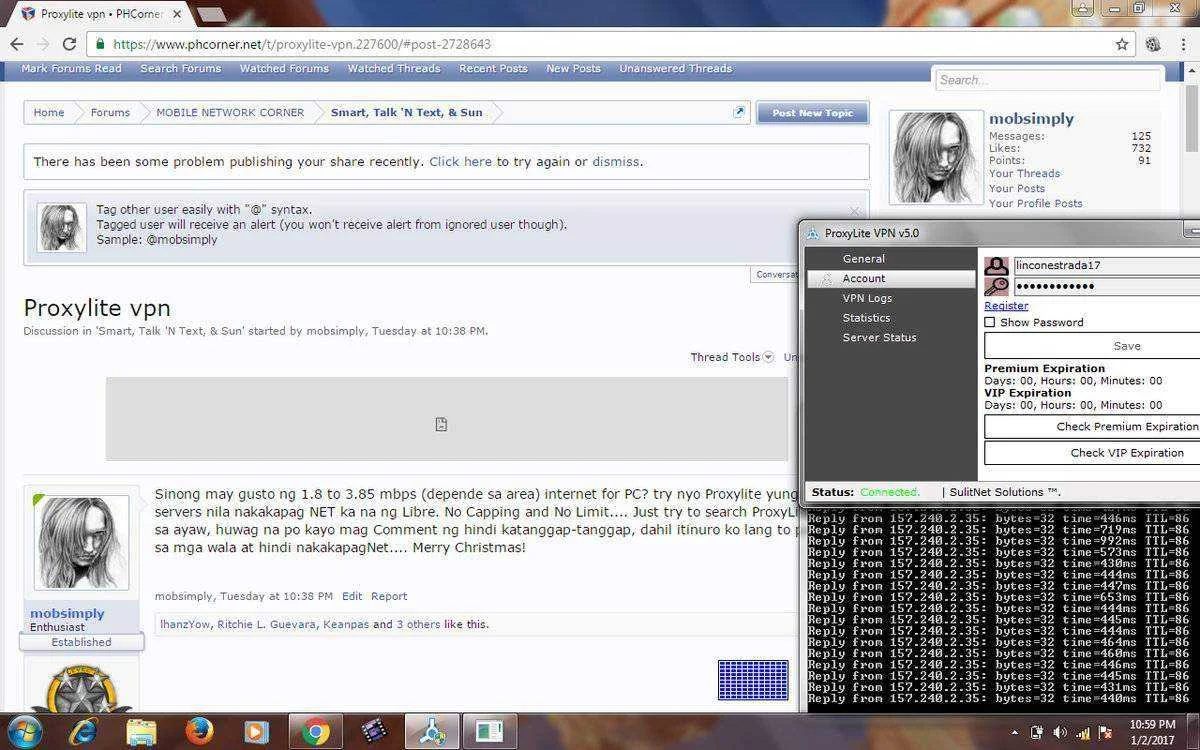This screenshot has height=750, width=1200.
Task: Click the breadcrumb navigation popup icon
Action: pos(739,112)
